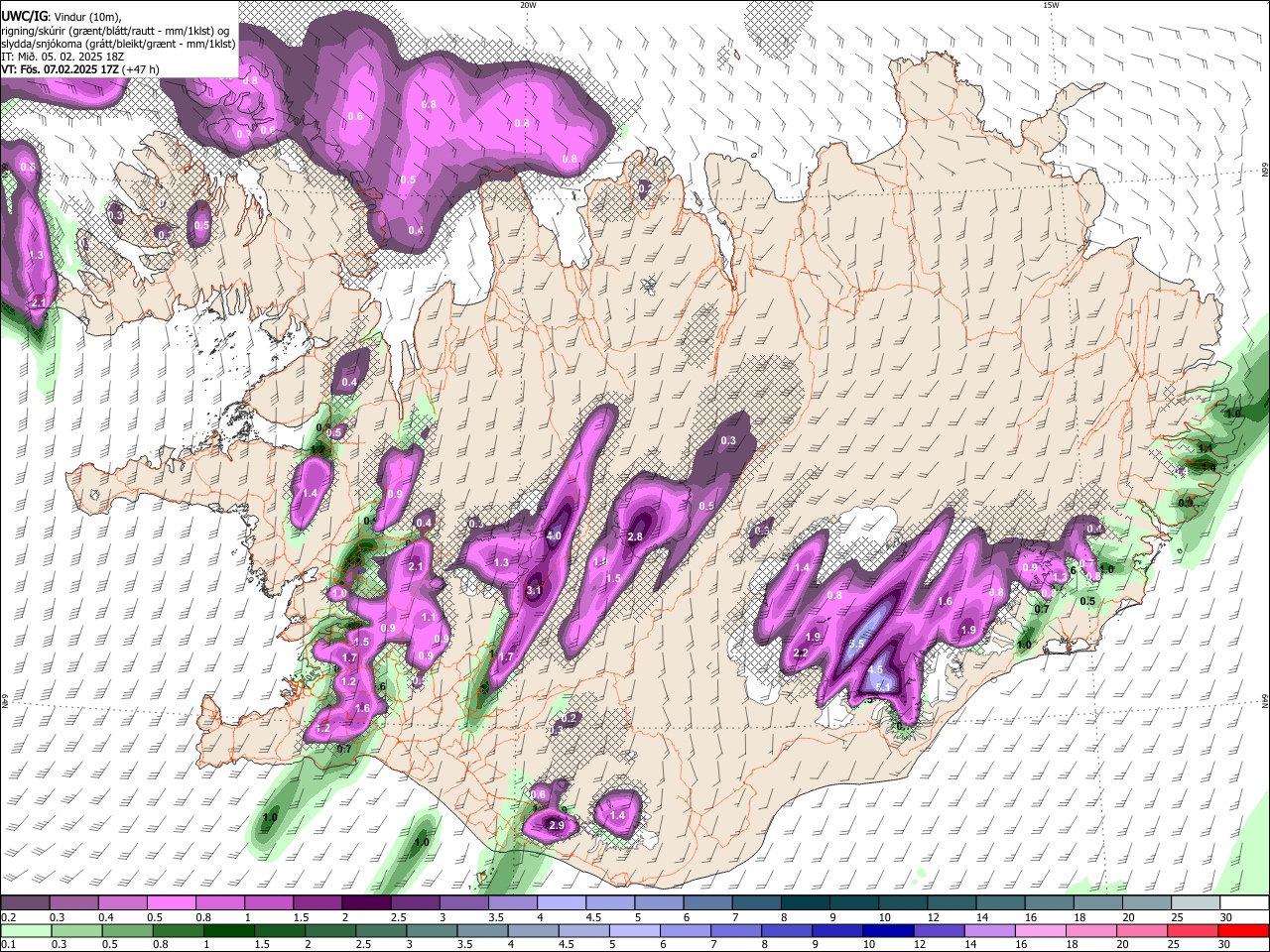The width and height of the screenshot is (1270, 952).
Task: Click the bright red rain swatch after 30
Action: (x=1243, y=930)
